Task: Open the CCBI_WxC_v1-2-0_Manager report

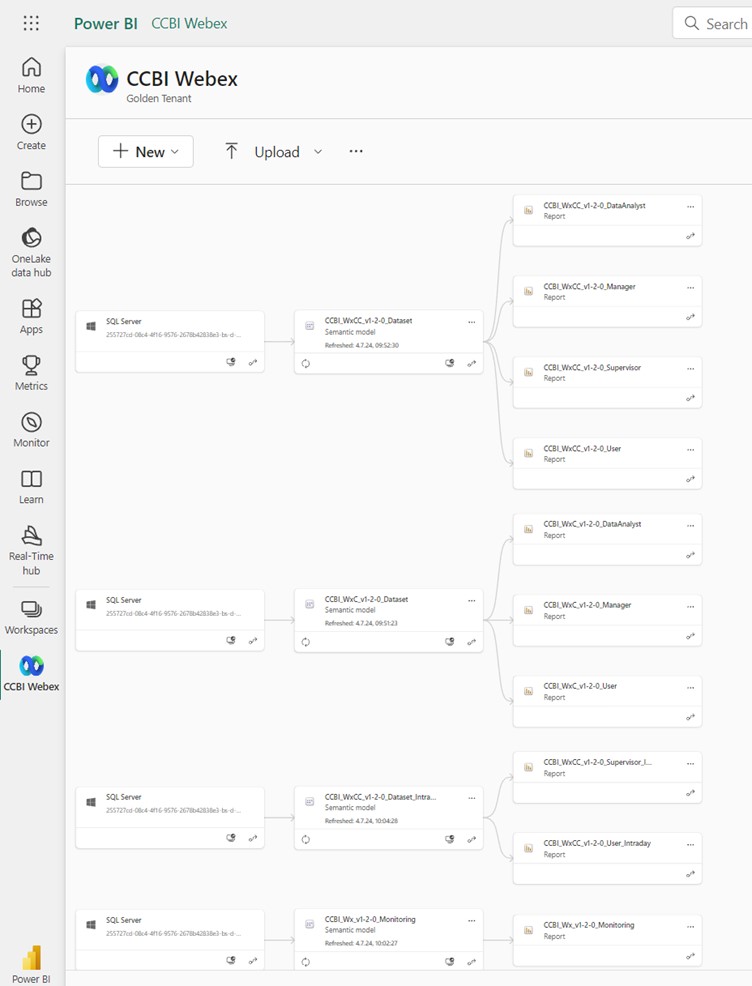Action: [587, 605]
